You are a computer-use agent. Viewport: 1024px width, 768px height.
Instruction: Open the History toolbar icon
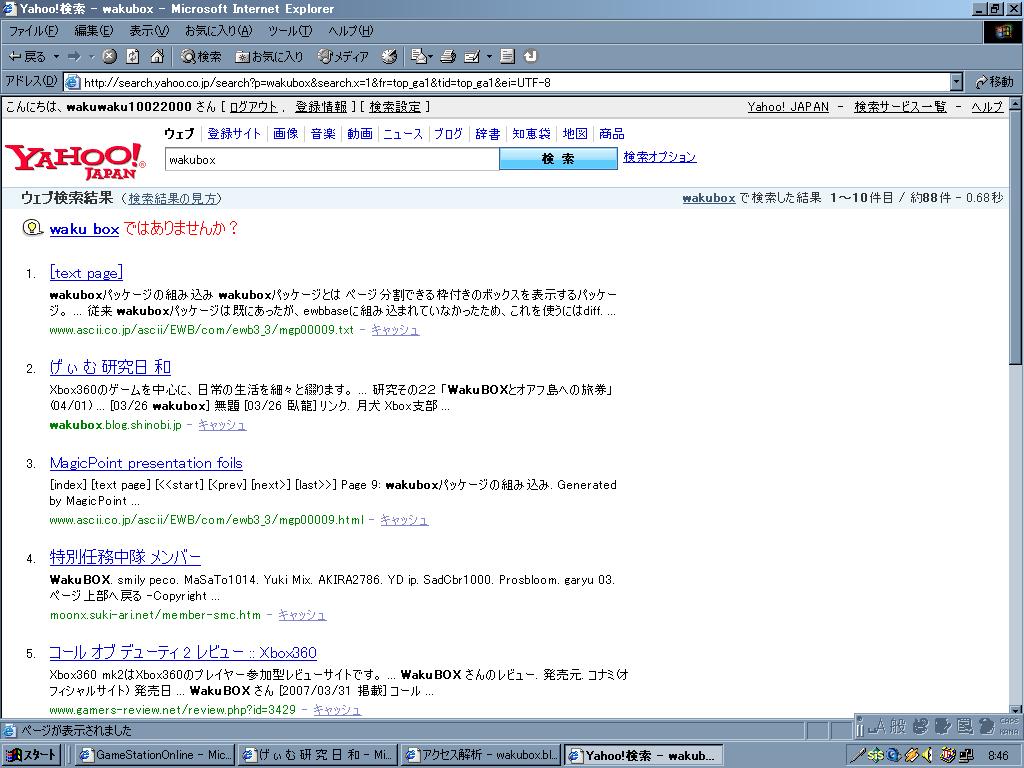(389, 57)
